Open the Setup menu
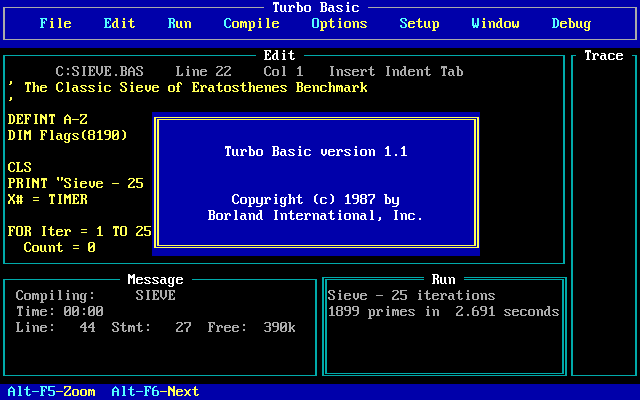Viewport: 640px width, 400px height. point(419,24)
